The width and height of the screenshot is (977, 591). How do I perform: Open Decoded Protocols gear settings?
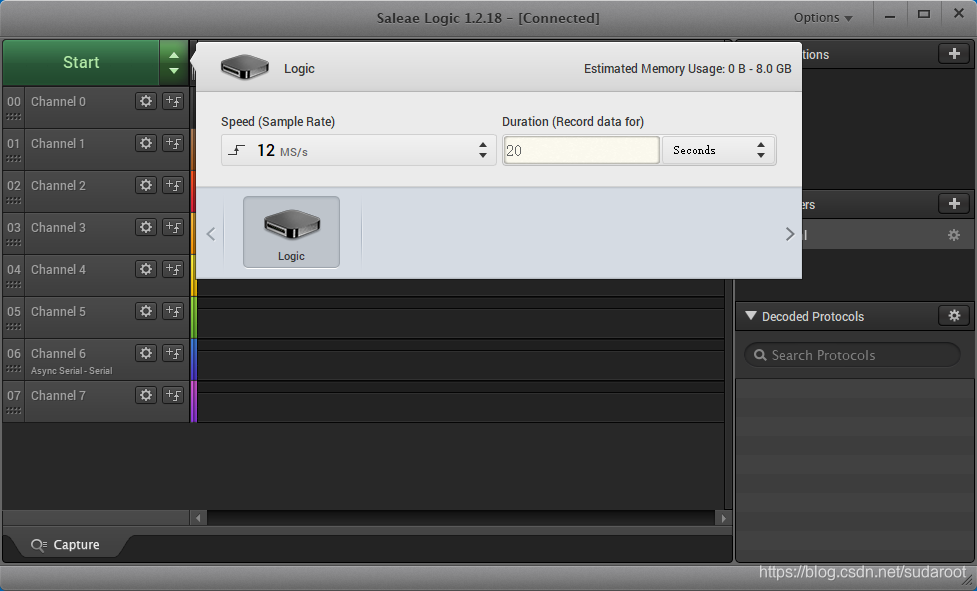click(x=954, y=316)
